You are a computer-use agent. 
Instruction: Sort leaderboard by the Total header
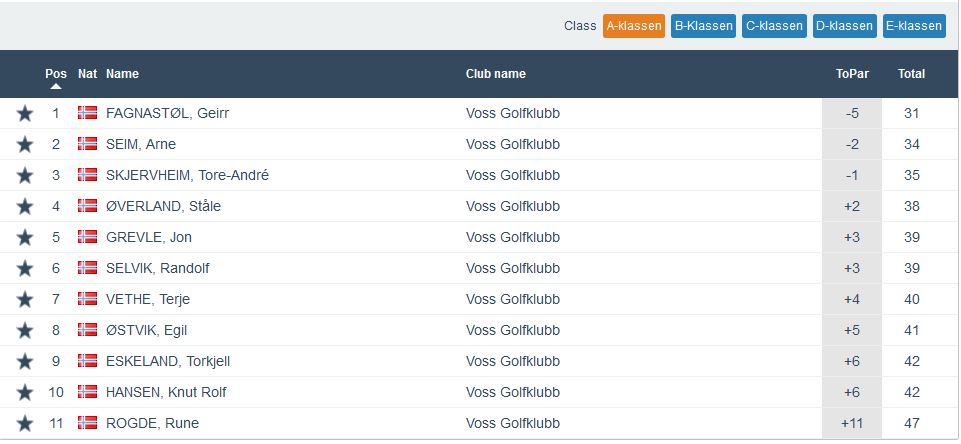point(911,74)
